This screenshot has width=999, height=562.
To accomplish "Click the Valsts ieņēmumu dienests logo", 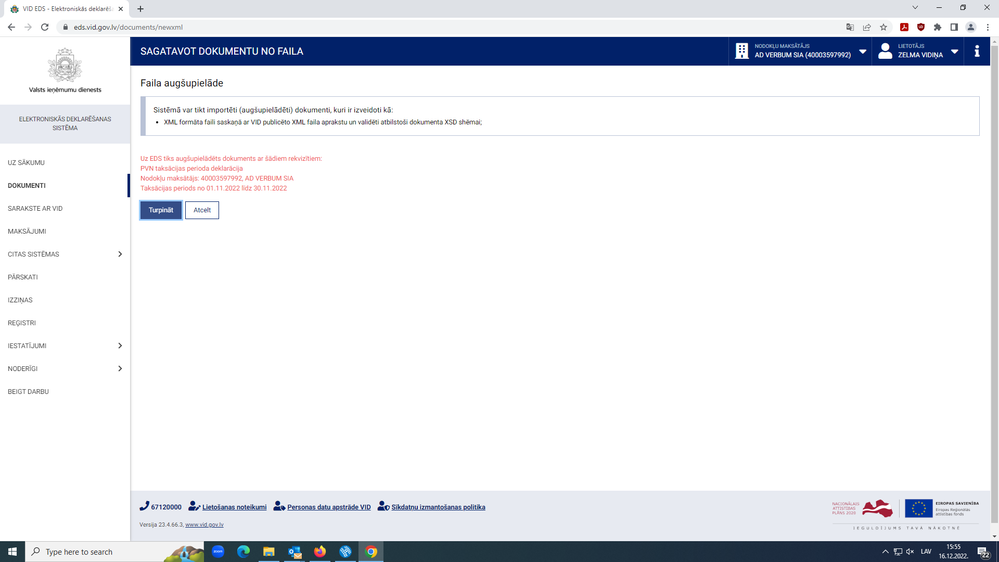I will tap(65, 70).
